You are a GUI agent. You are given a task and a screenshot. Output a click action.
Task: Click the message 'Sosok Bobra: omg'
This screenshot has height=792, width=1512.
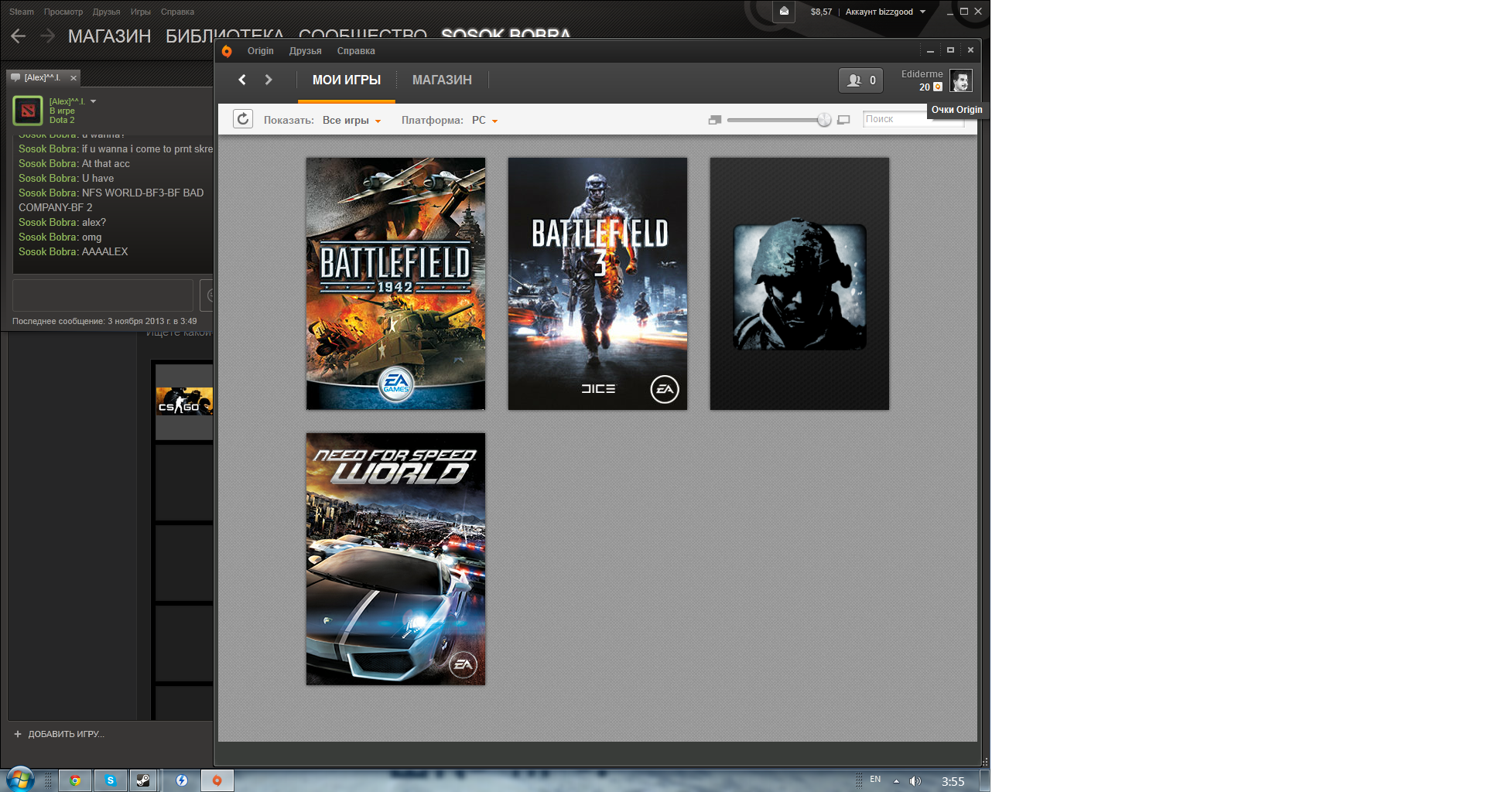(x=60, y=237)
